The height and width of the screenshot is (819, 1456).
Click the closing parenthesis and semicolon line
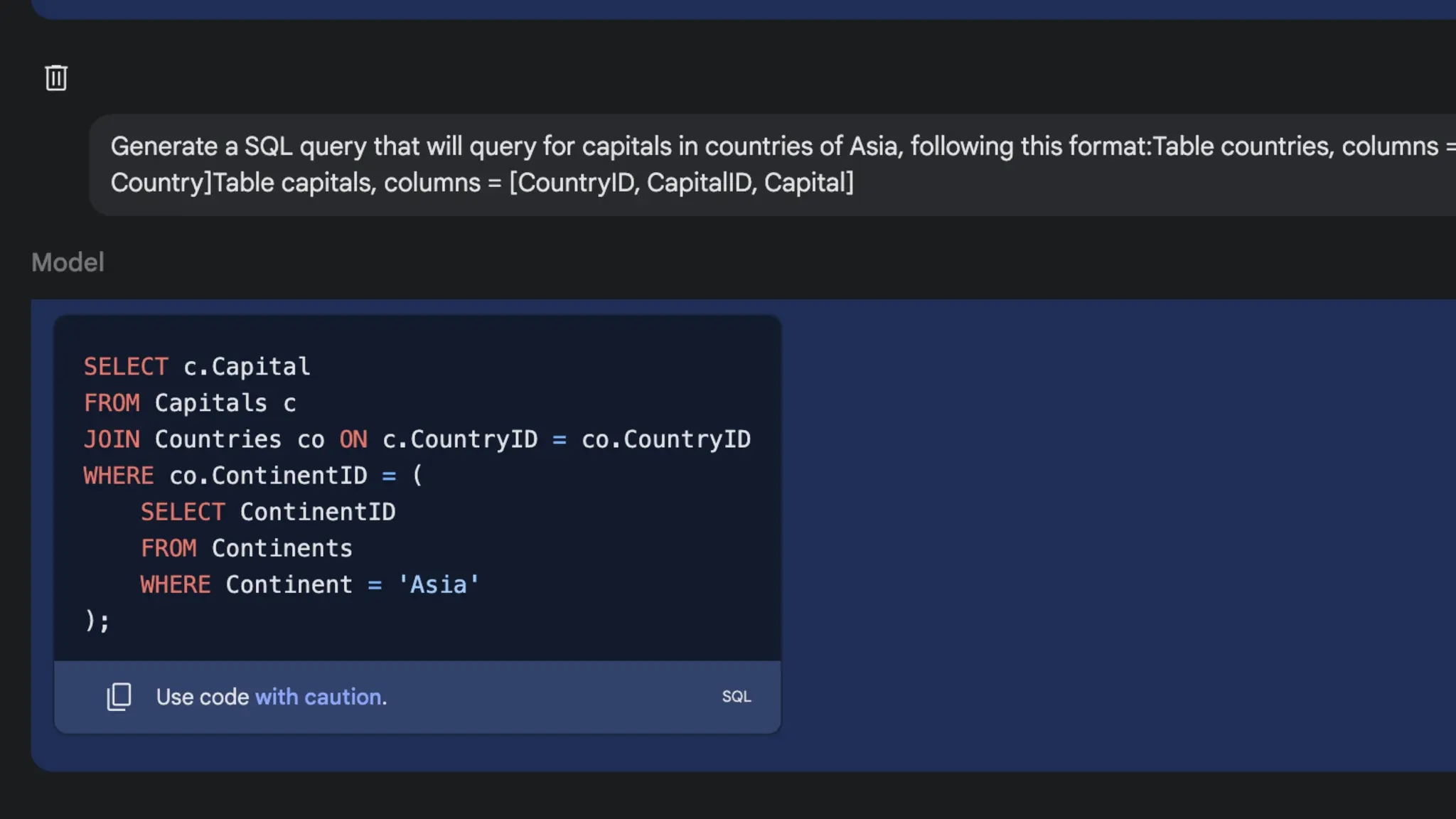97,621
